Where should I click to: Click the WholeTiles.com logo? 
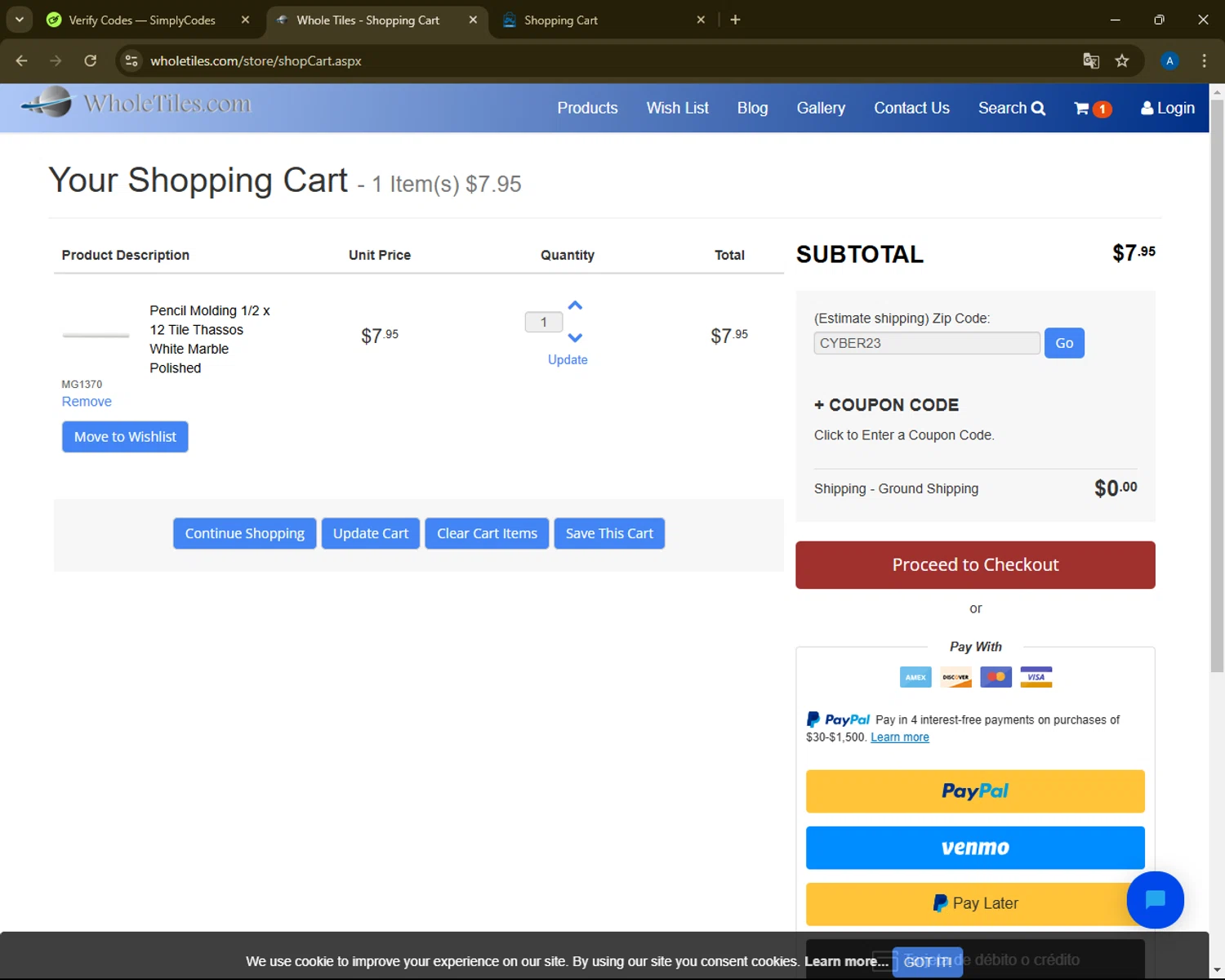[136, 103]
